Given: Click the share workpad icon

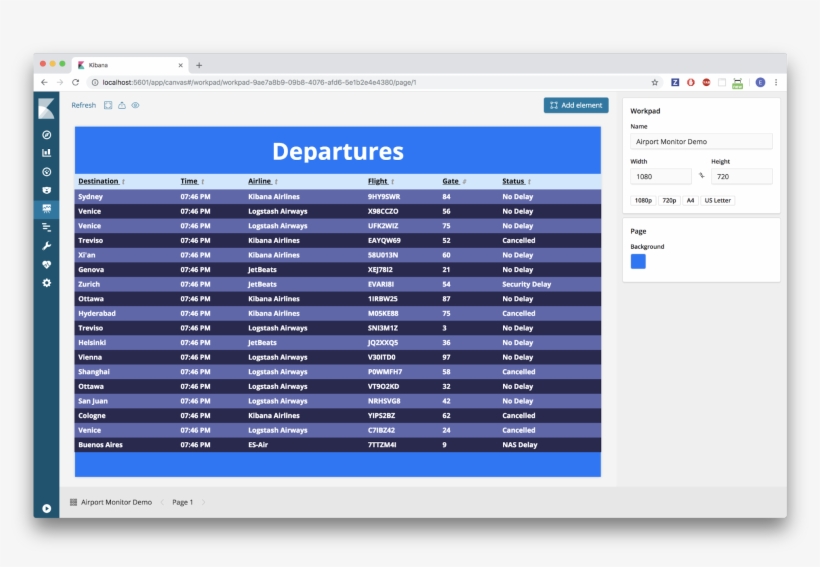Looking at the screenshot, I should click(122, 105).
